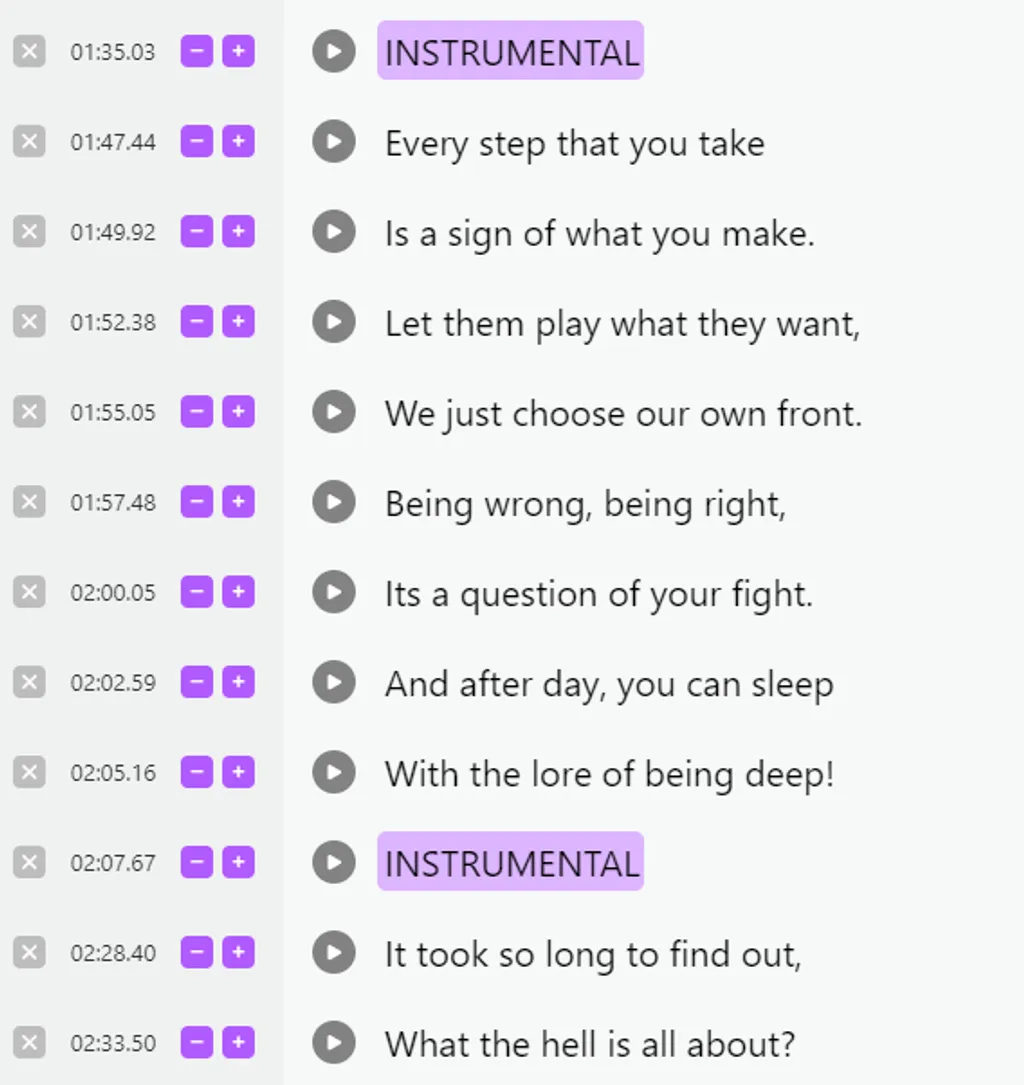Play the second INSTRUMENTAL line
1024x1085 pixels.
point(333,862)
